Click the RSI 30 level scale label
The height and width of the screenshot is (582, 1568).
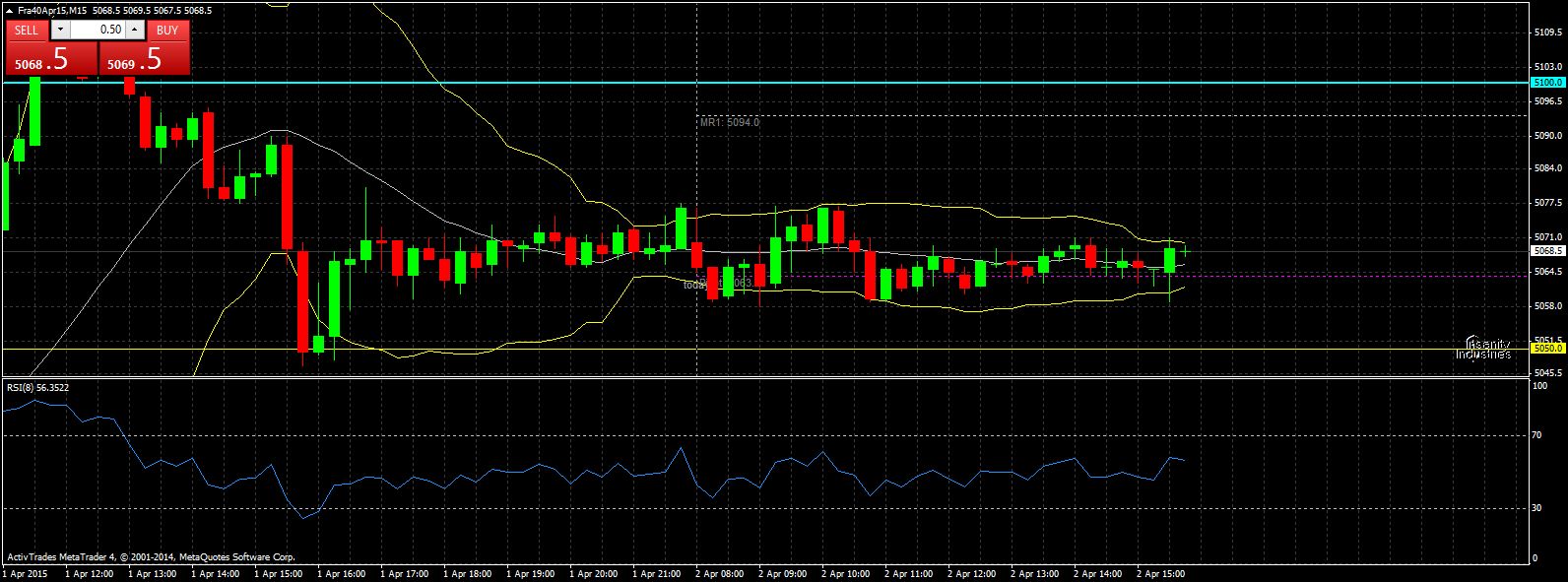1538,509
